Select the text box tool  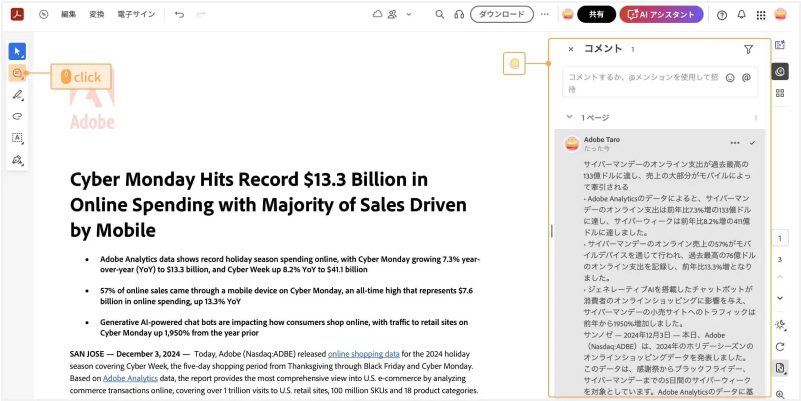(x=17, y=138)
